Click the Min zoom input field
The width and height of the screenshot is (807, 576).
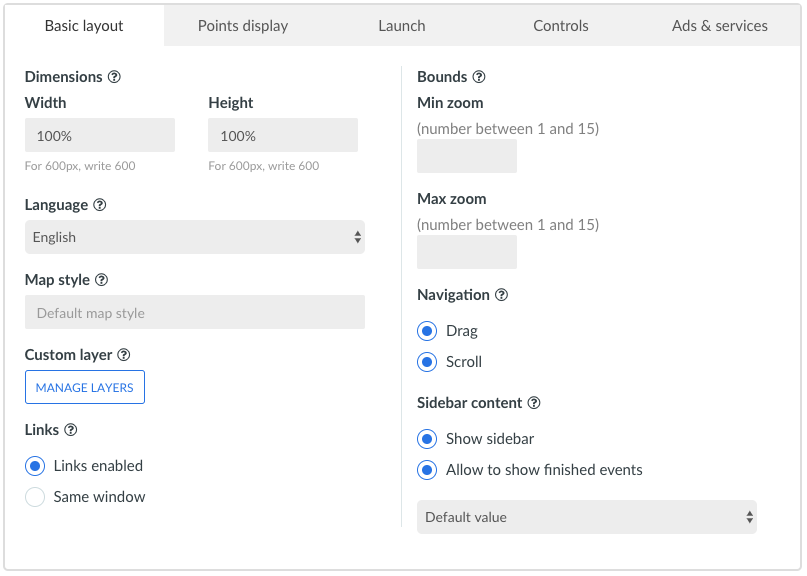coord(466,156)
